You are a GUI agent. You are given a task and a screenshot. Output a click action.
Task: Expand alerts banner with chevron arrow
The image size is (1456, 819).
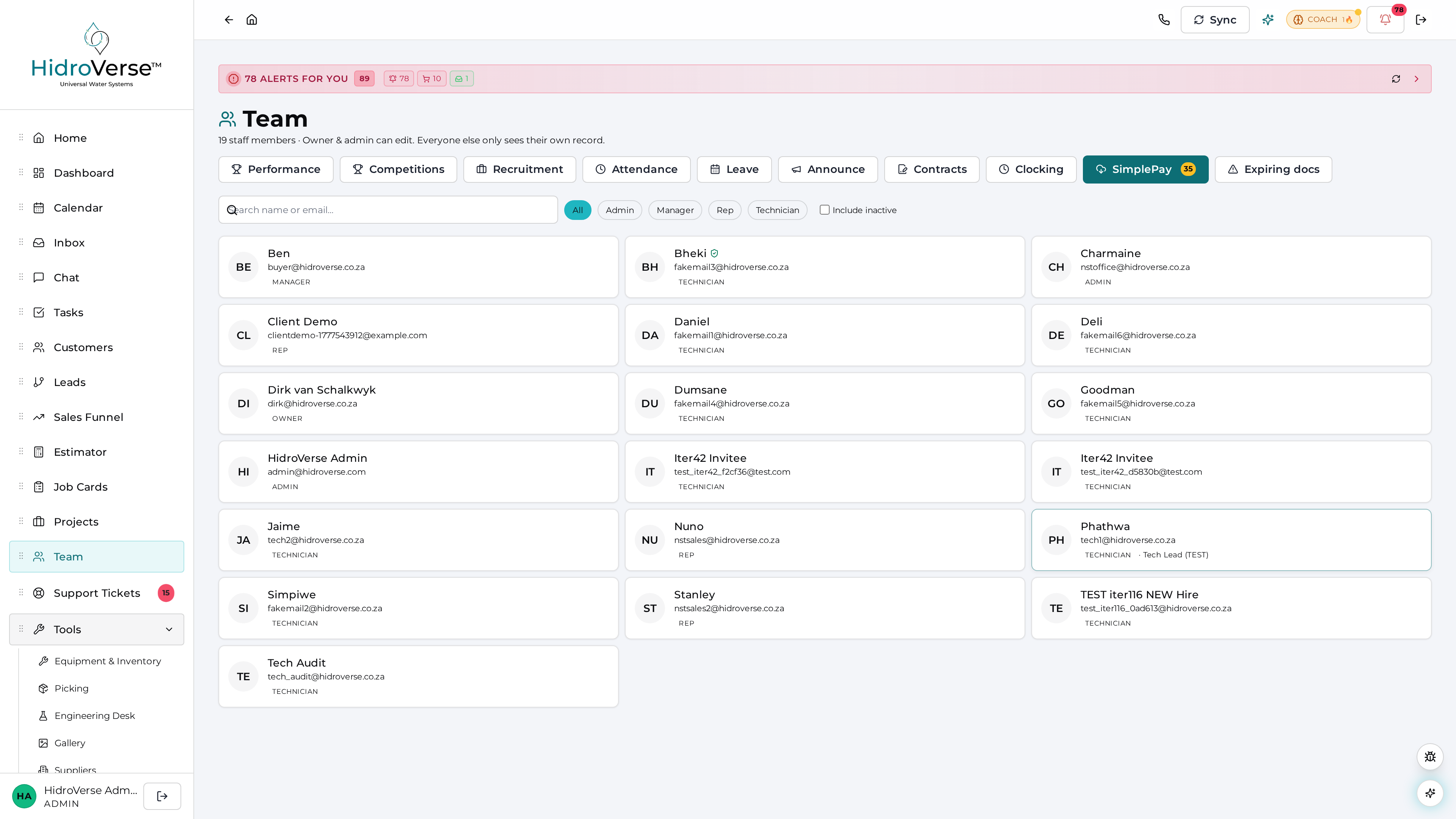1417,79
